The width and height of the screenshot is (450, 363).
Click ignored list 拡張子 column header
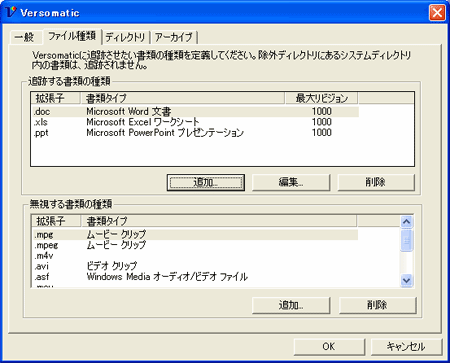click(56, 221)
